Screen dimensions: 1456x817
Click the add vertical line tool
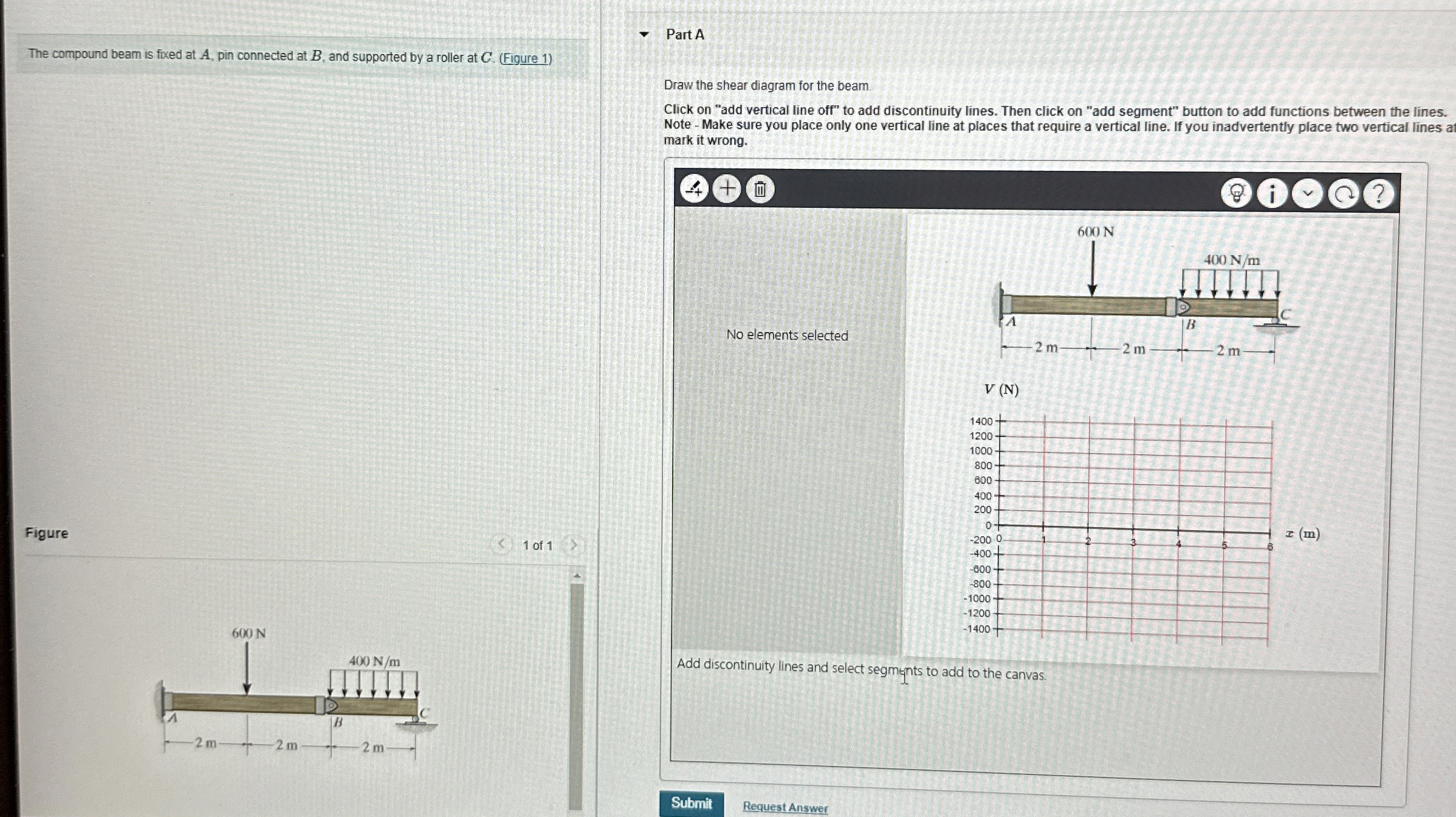[x=694, y=189]
